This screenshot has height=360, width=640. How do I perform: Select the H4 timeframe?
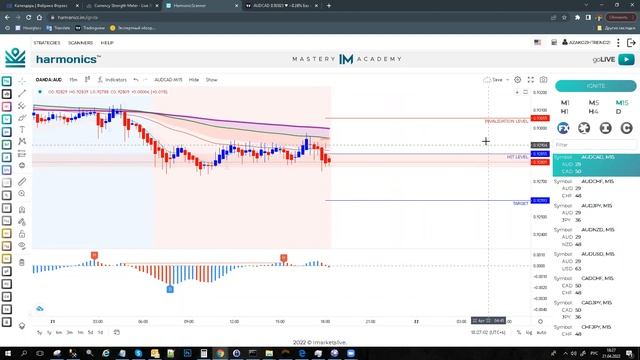(593, 111)
